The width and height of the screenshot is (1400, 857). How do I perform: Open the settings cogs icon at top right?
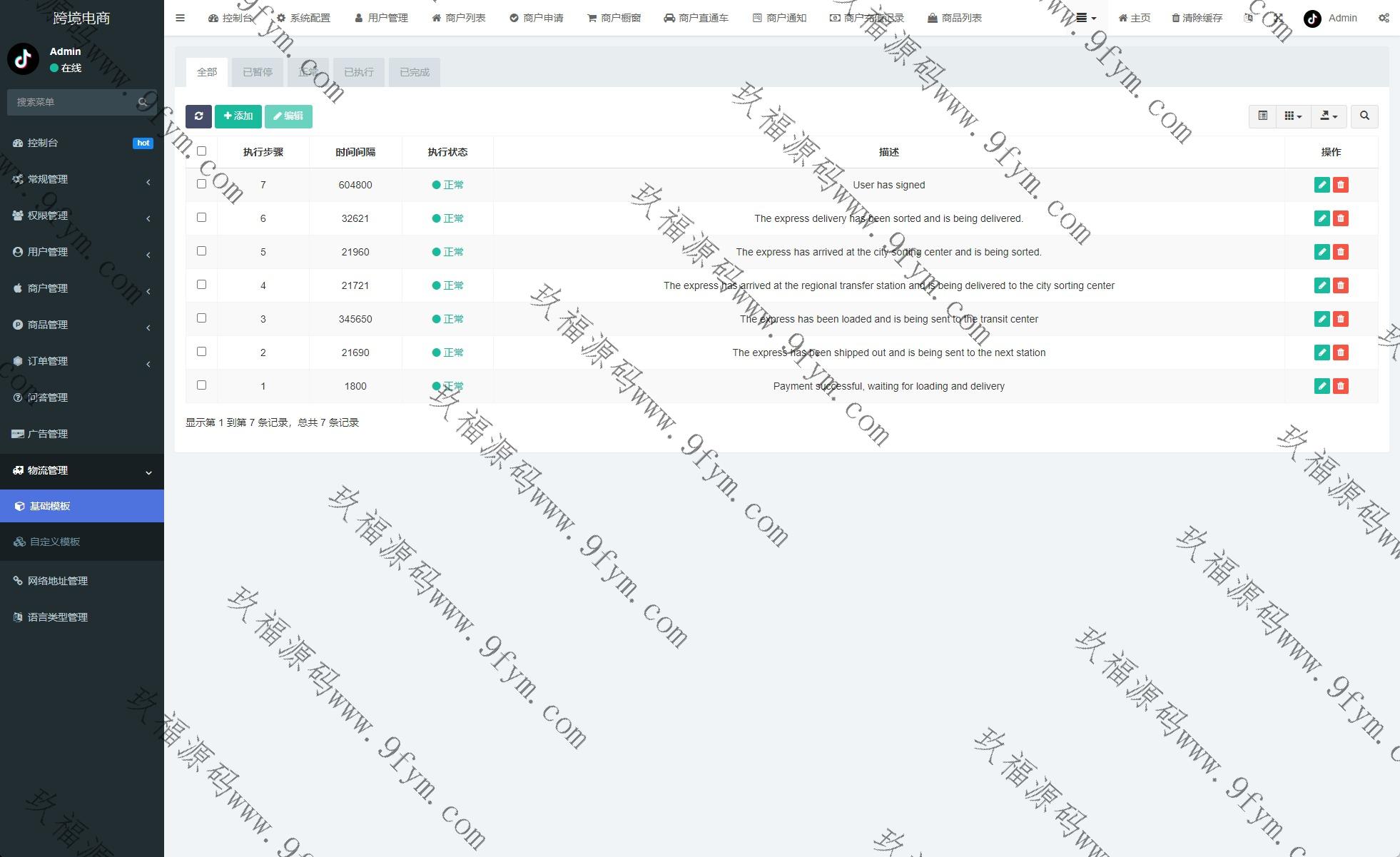1384,18
